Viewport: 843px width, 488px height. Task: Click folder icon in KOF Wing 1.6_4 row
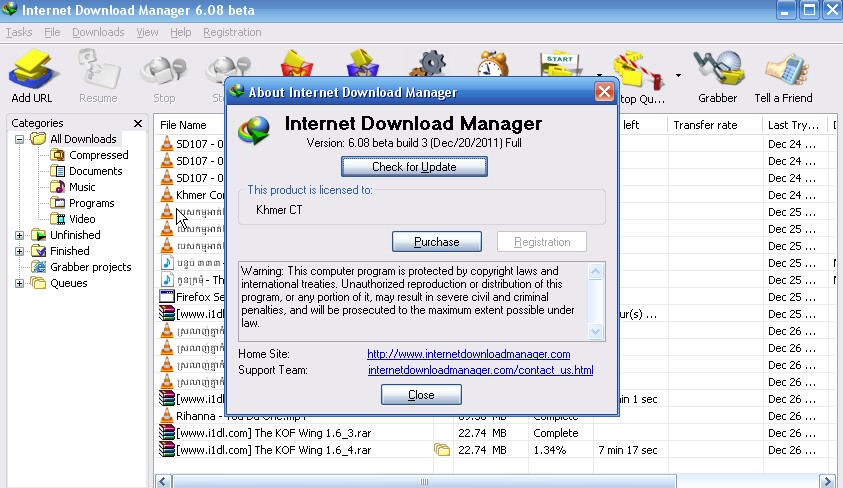[x=442, y=450]
